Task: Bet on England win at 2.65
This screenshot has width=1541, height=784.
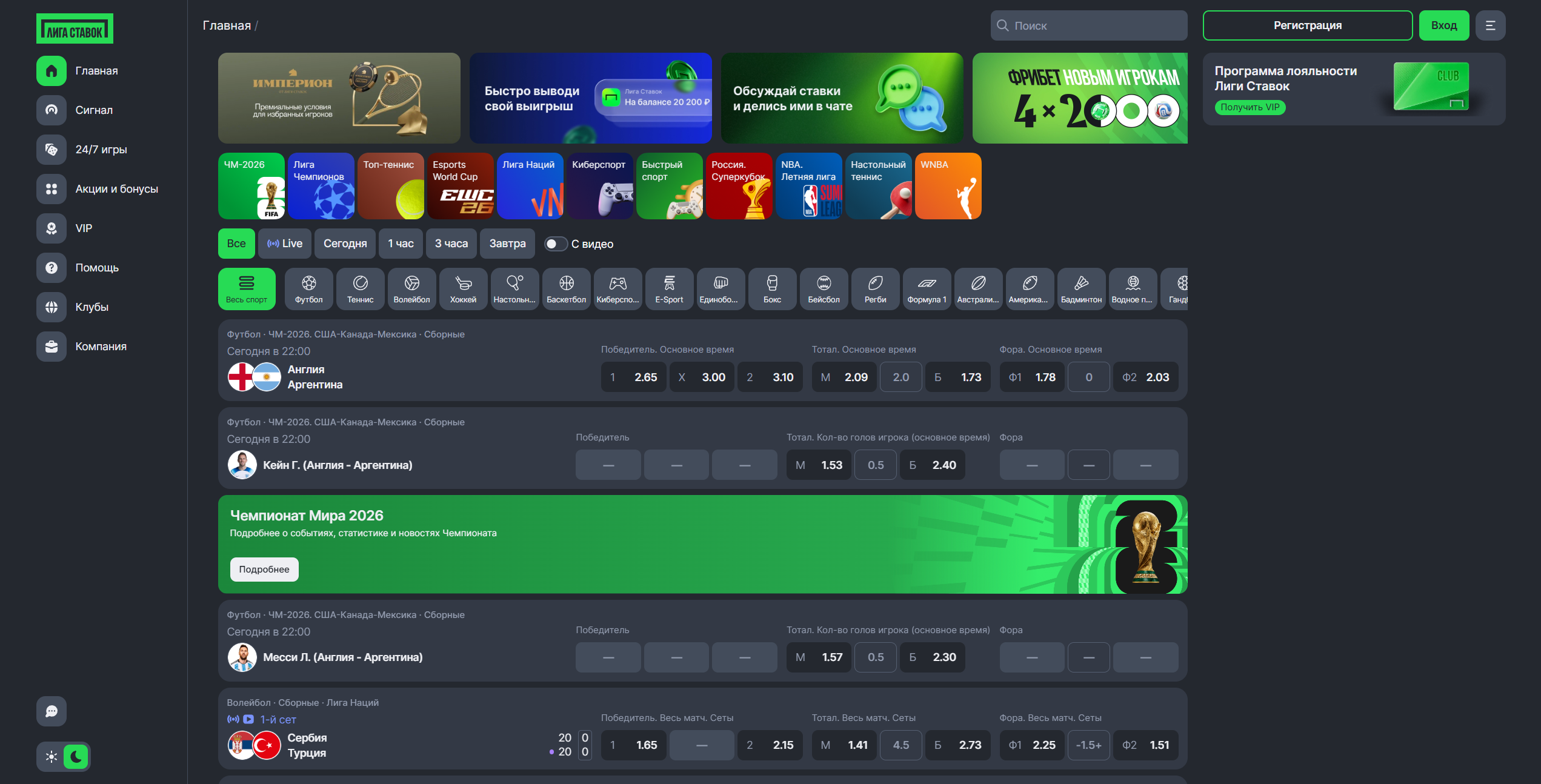Action: point(634,377)
